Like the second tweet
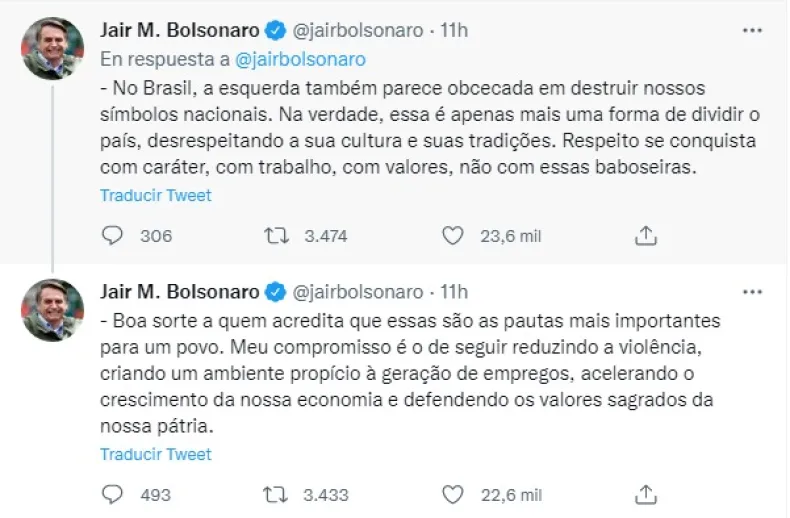This screenshot has height=518, width=790. coord(454,494)
